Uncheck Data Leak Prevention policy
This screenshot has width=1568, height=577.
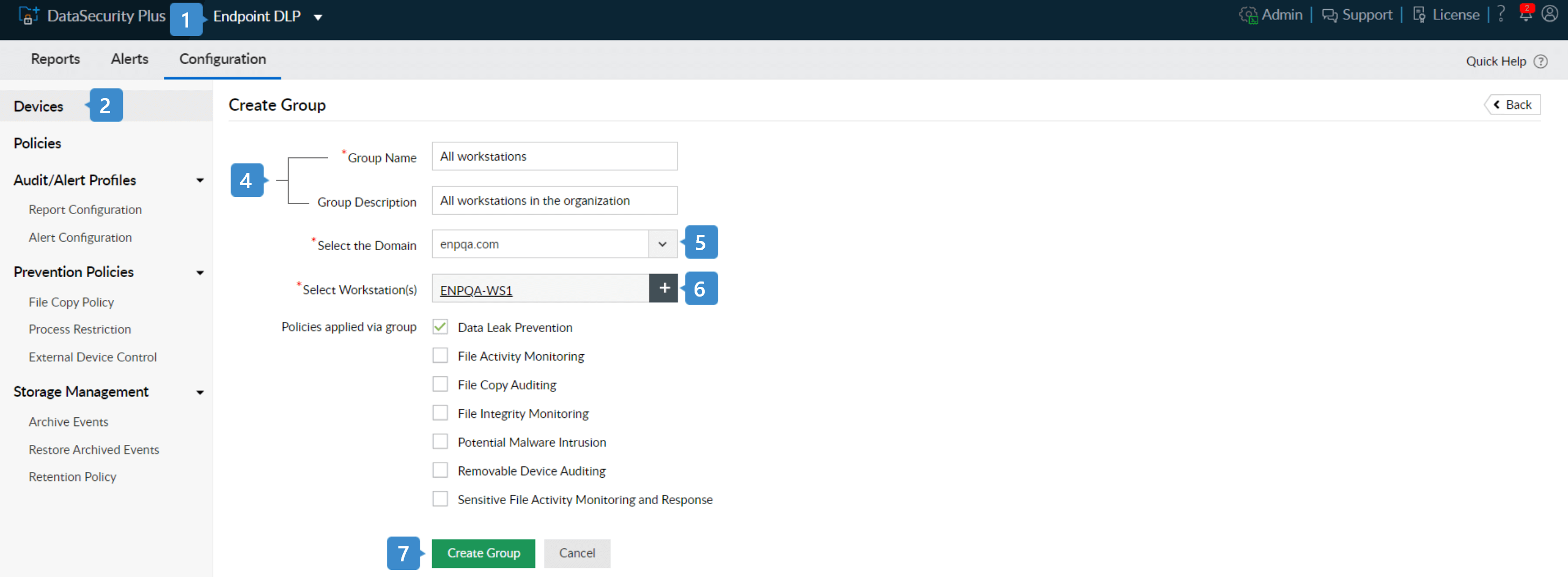(x=440, y=327)
